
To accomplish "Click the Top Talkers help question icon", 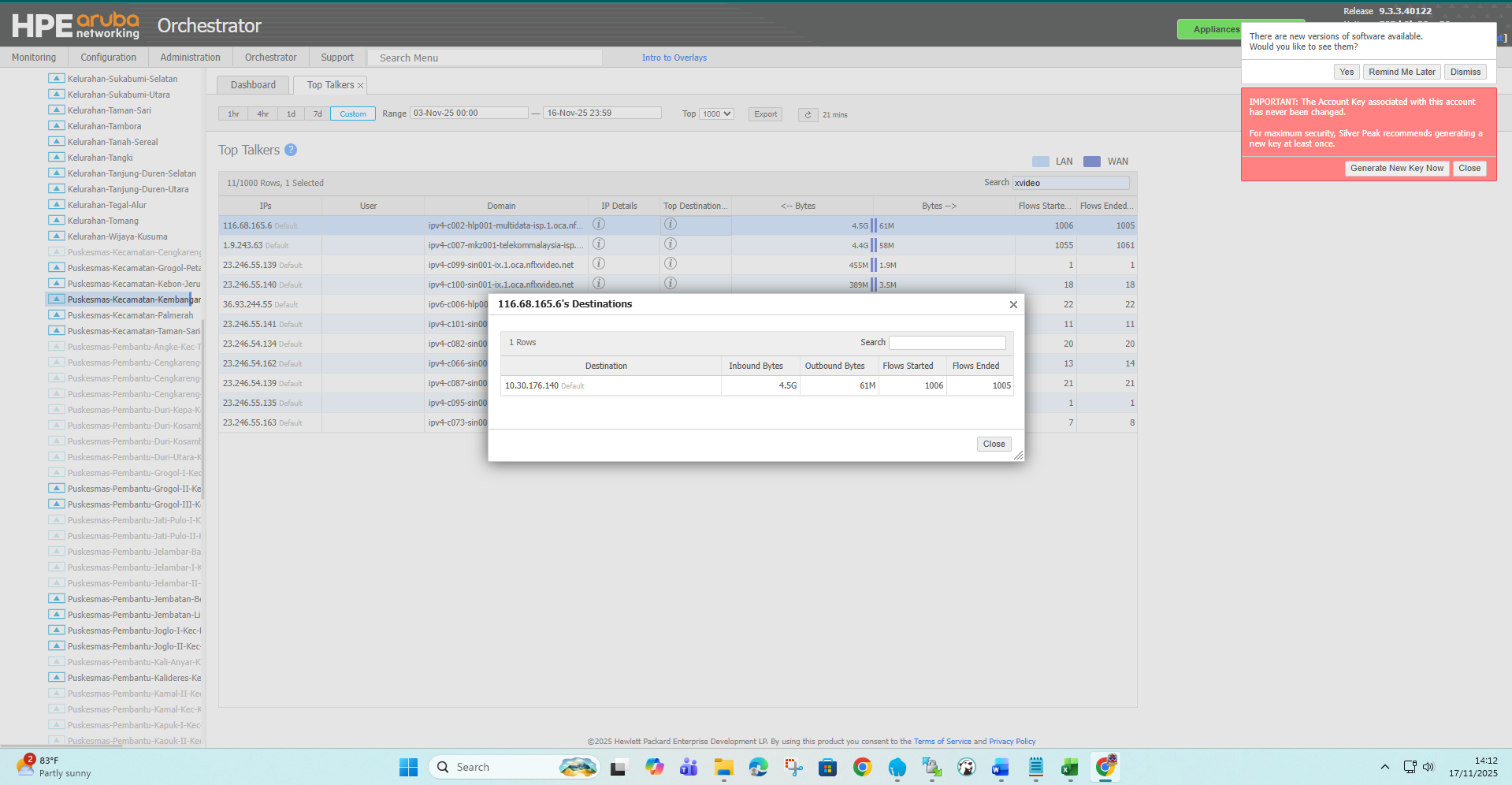I will [291, 150].
